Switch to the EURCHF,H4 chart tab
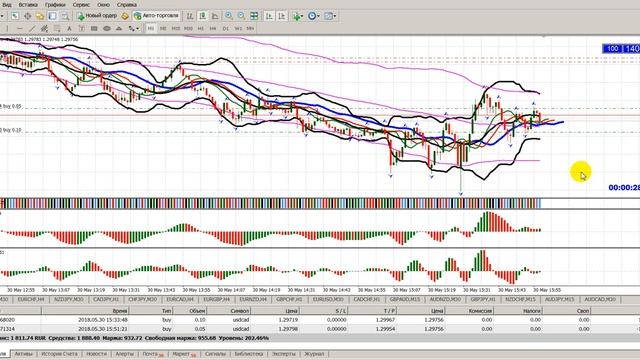This screenshot has height=360, width=640. pyautogui.click(x=31, y=299)
